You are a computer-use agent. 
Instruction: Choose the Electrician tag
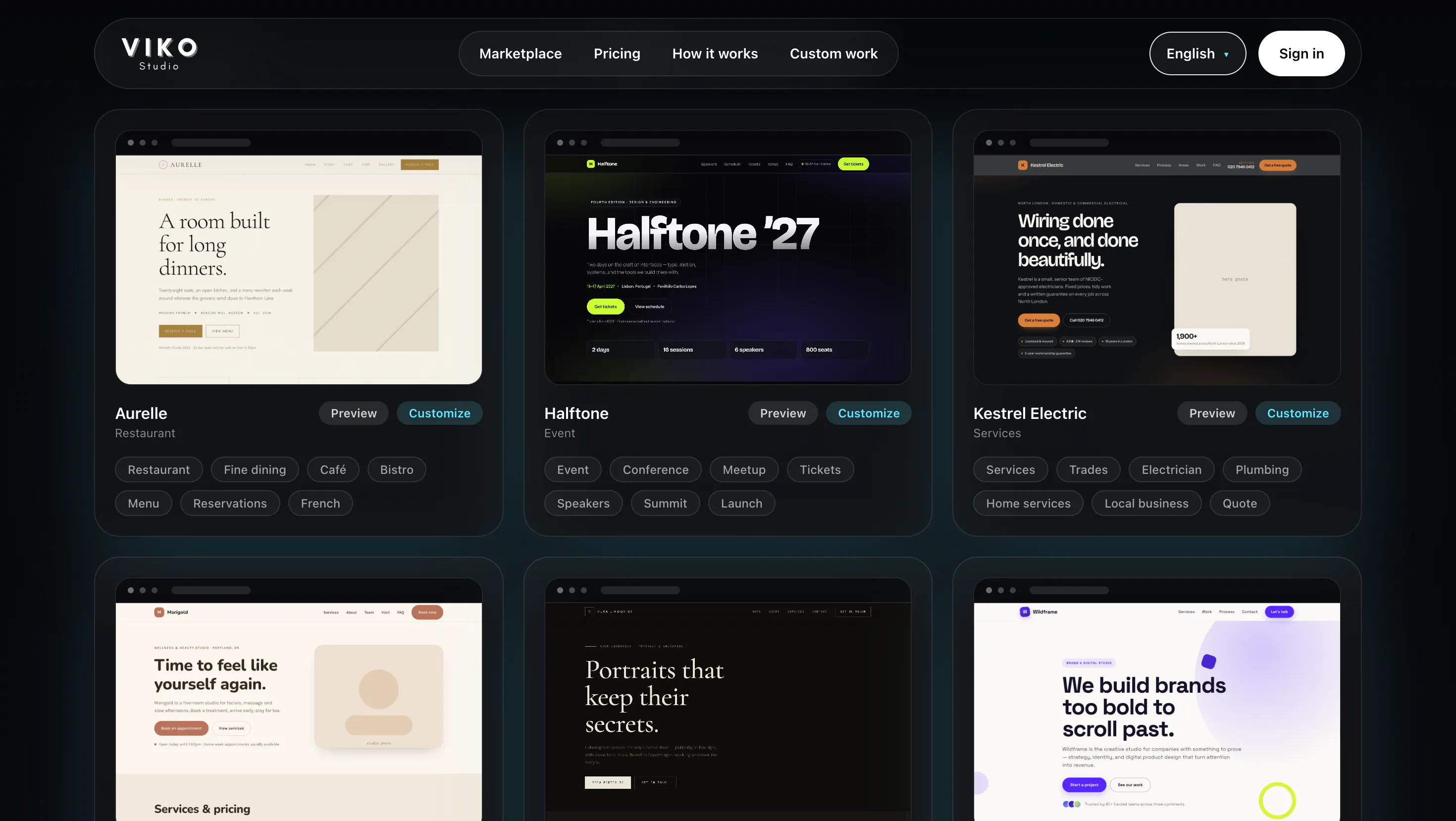[x=1171, y=469]
